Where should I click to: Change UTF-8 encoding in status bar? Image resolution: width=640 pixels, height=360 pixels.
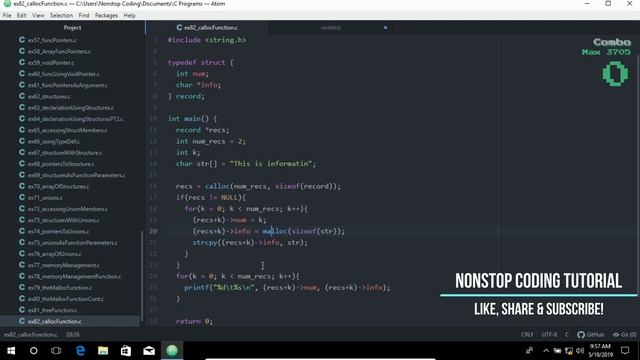(x=549, y=335)
